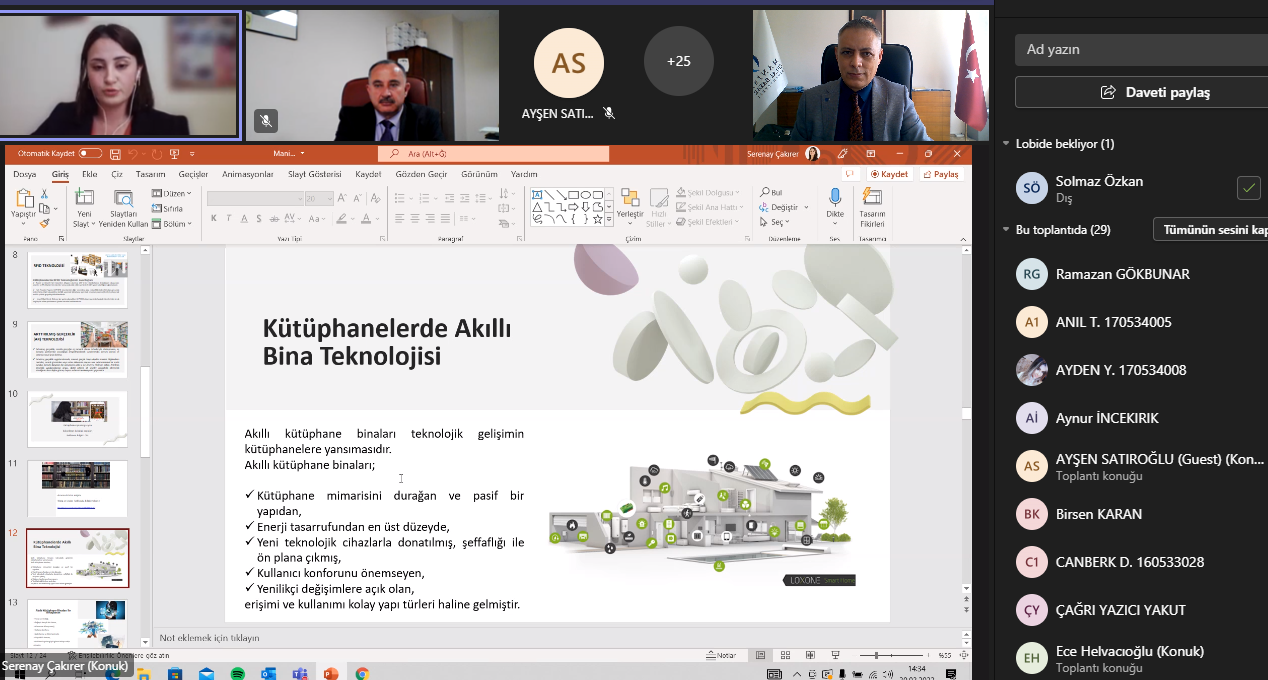Click the Paylaş button in PowerPoint
The image size is (1268, 680).
tap(941, 174)
